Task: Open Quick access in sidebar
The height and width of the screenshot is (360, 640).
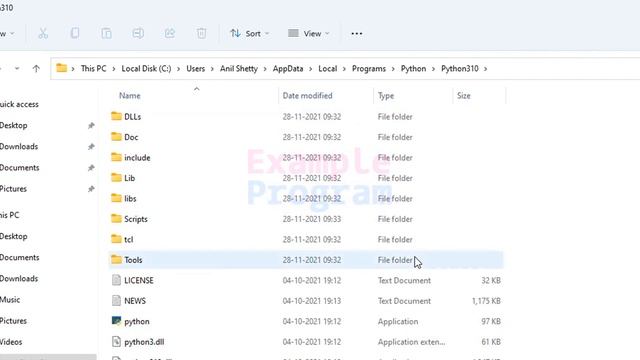Action: [19, 104]
